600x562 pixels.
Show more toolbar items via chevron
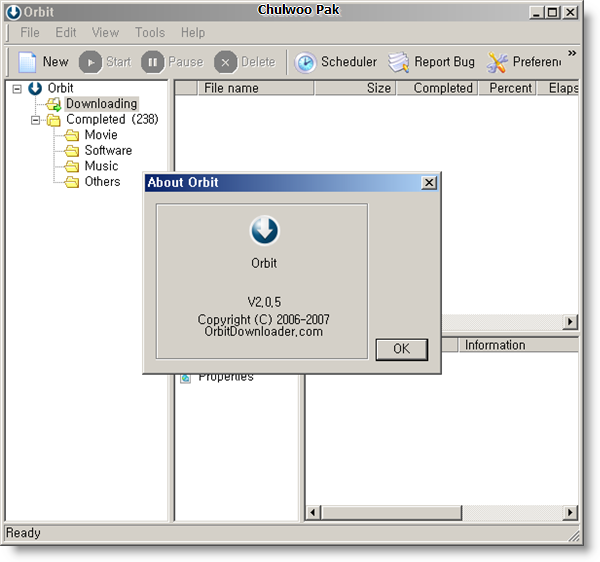pyautogui.click(x=572, y=53)
